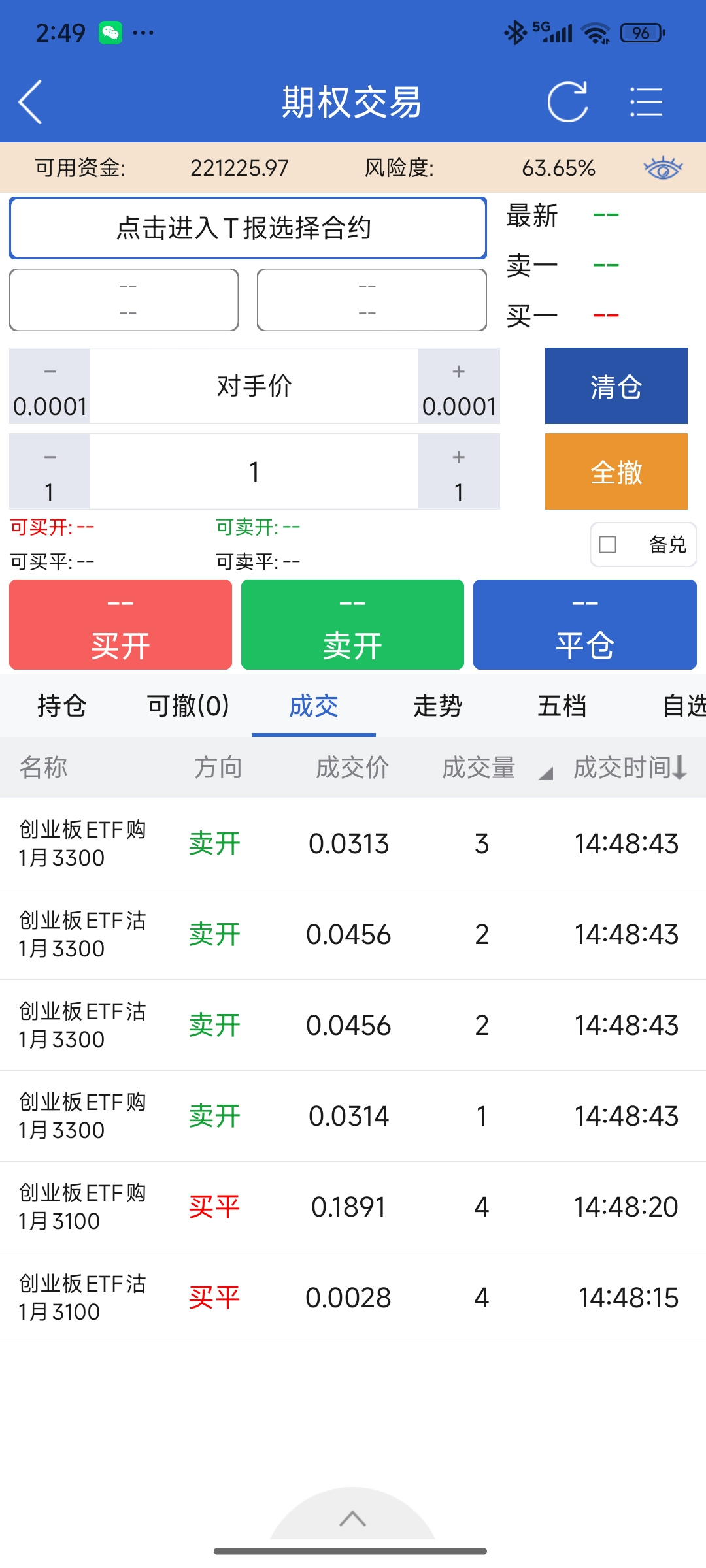The height and width of the screenshot is (1568, 706).
Task: Tap the red 买开 button
Action: [121, 625]
